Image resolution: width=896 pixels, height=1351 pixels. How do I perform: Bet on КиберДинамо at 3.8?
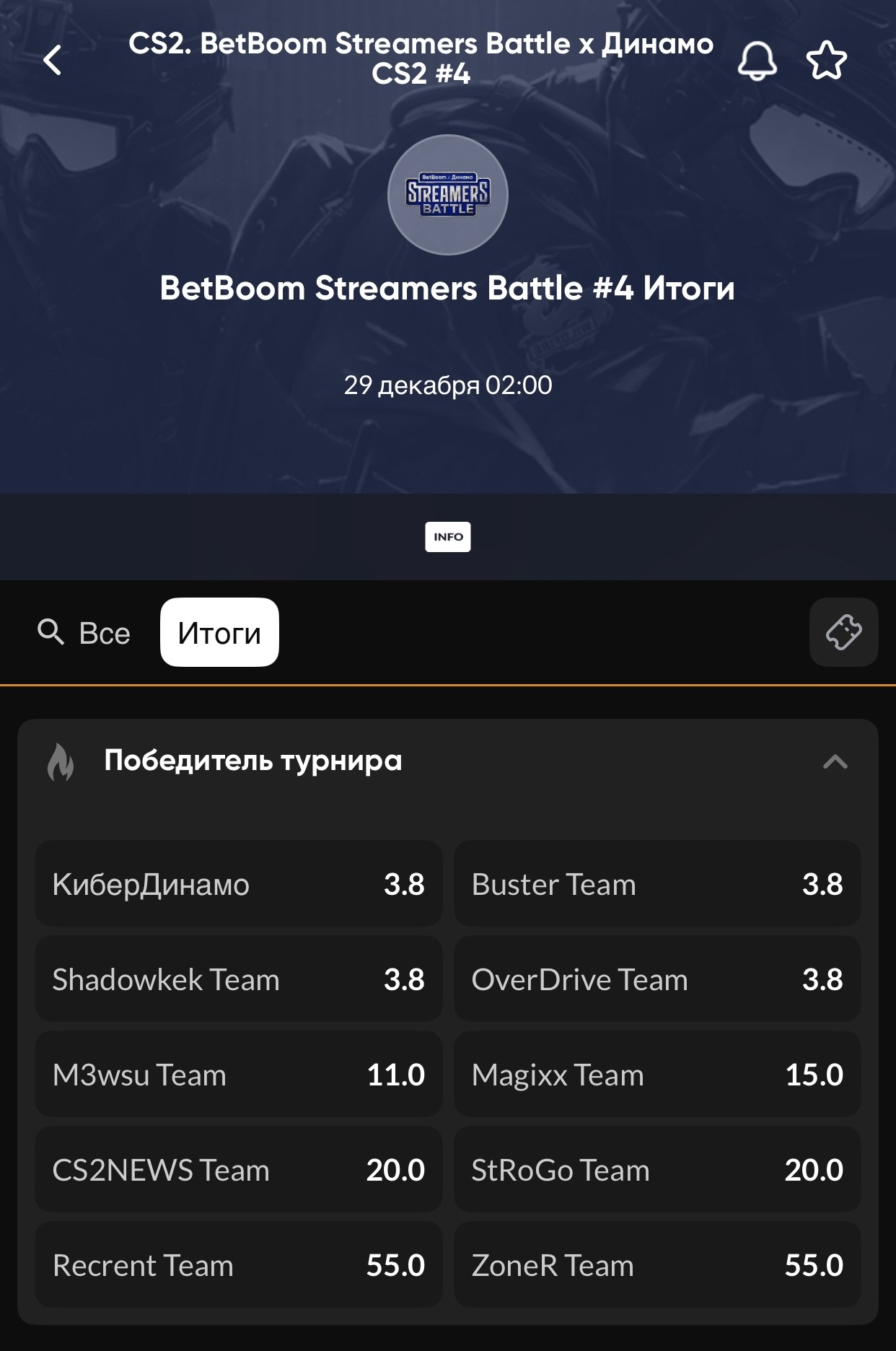point(238,884)
